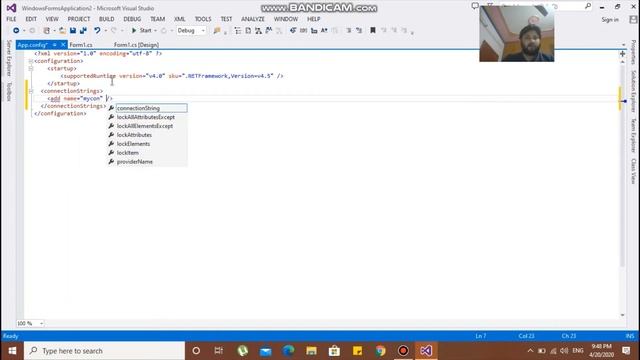Open Google Chrome from the taskbar

point(380,351)
